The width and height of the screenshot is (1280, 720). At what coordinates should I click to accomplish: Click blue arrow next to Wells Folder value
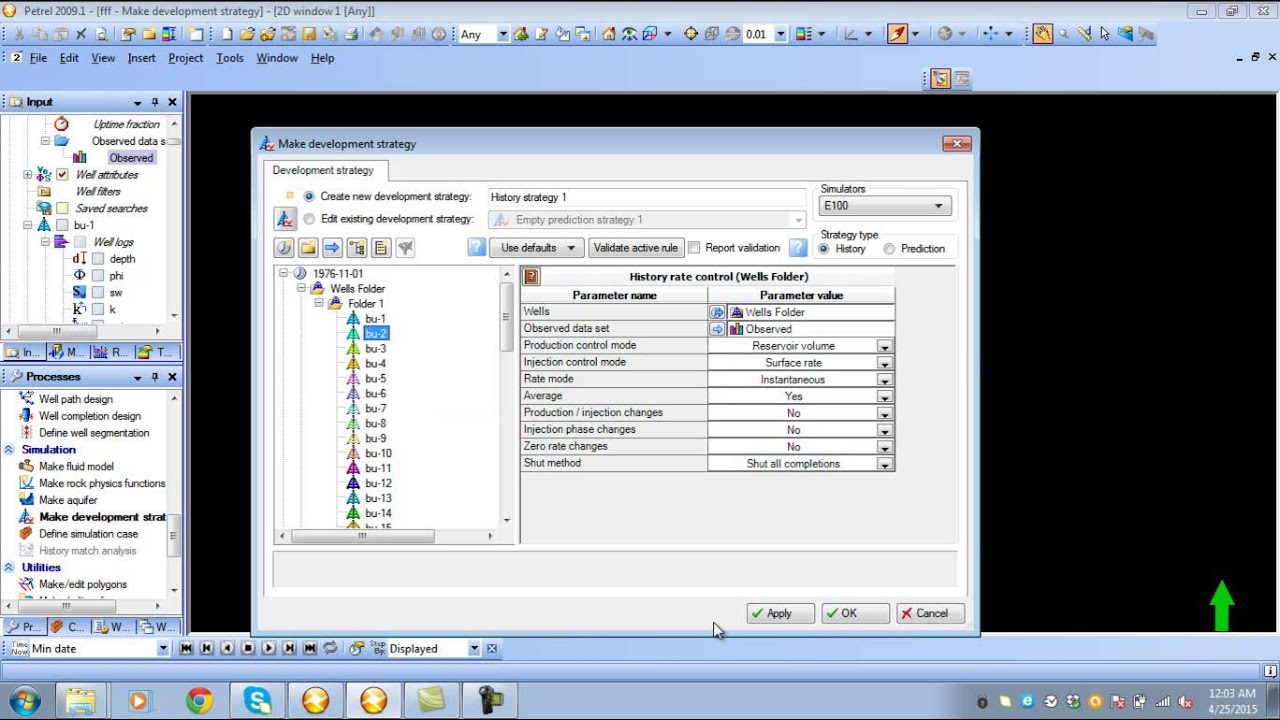pyautogui.click(x=717, y=312)
